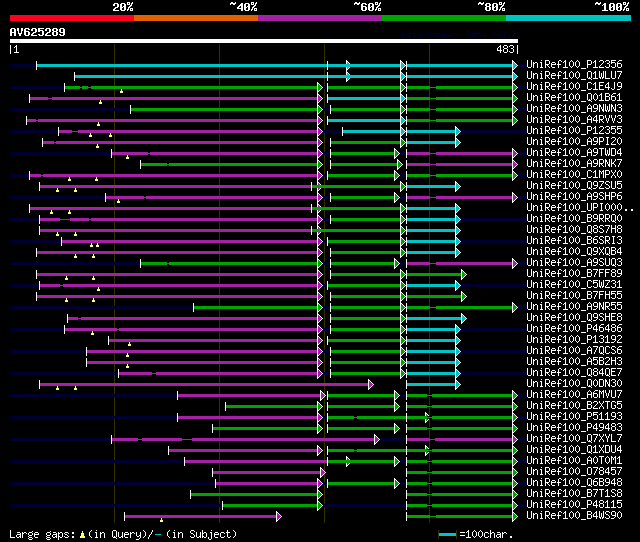Click the purple ~60% identity legend segment

pos(320,18)
